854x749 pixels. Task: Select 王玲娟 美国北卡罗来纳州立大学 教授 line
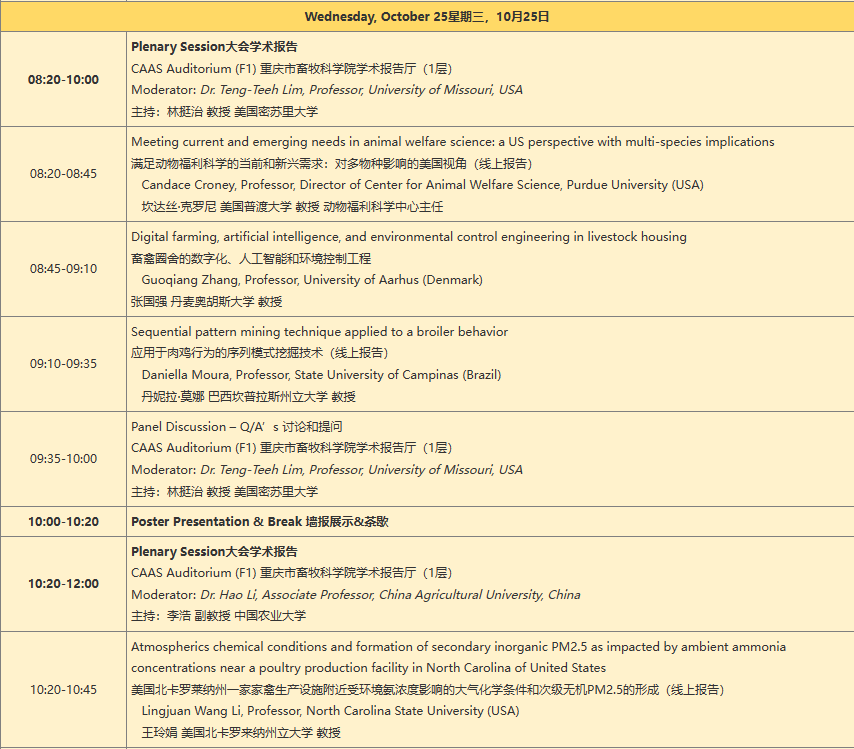241,733
